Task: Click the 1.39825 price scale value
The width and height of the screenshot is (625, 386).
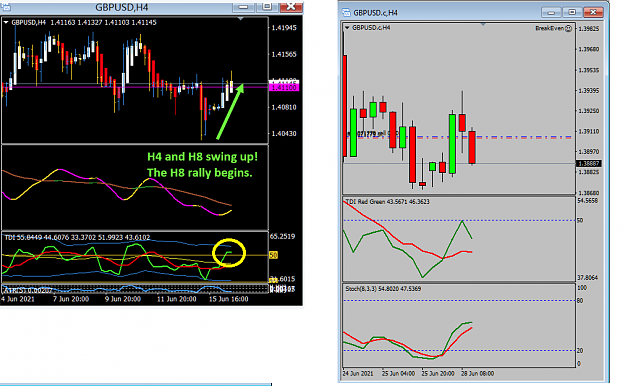Action: coord(589,29)
